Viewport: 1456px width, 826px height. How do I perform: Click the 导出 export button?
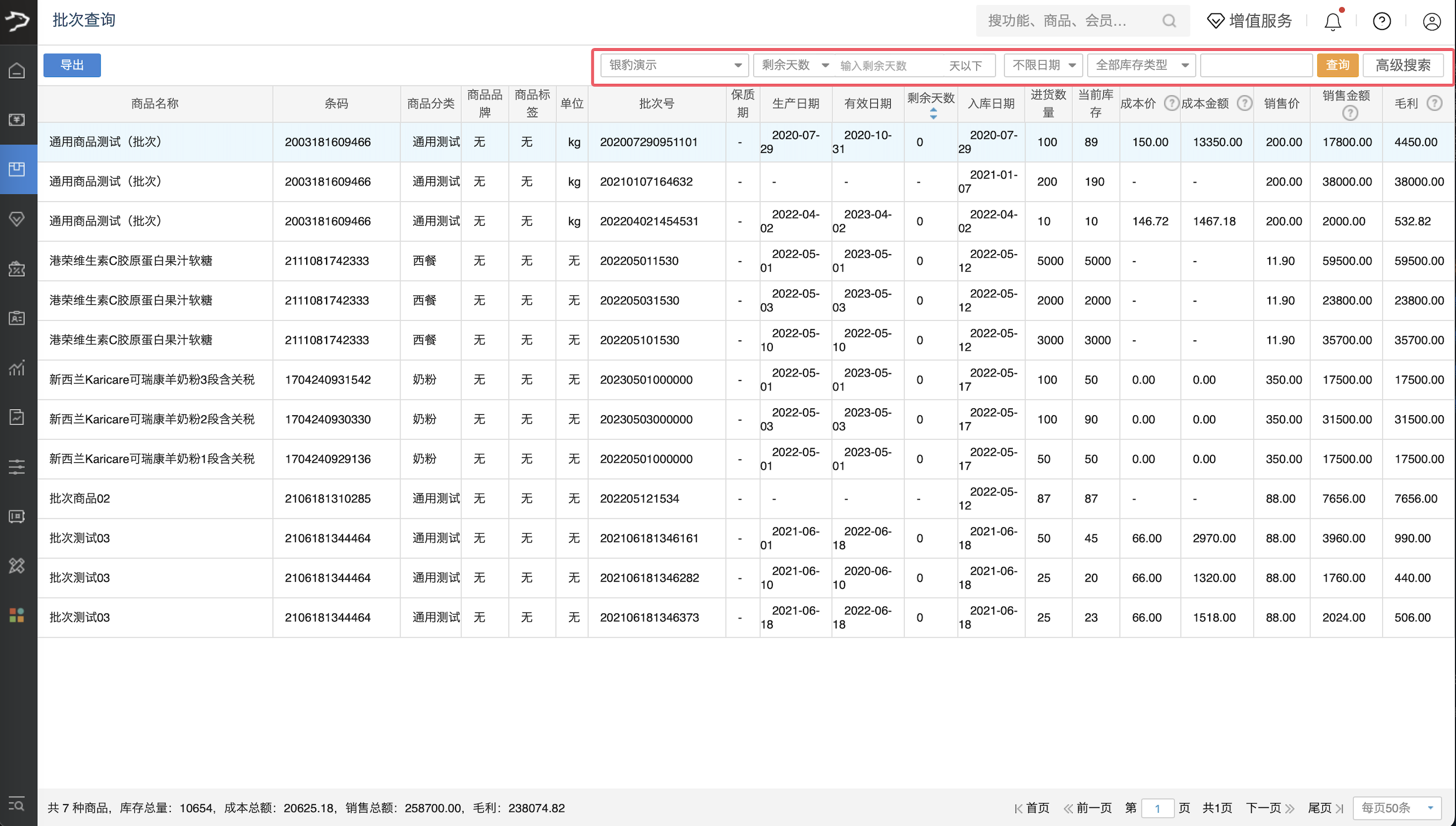(72, 65)
